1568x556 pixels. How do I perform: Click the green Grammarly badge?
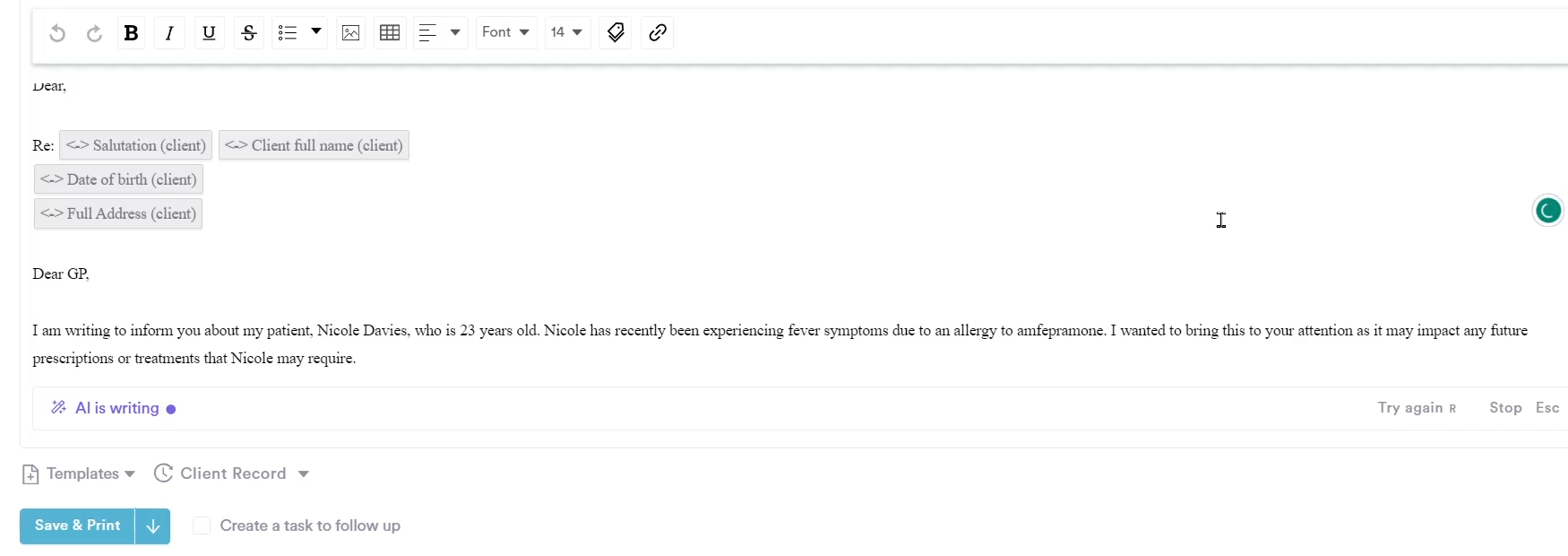pyautogui.click(x=1547, y=211)
